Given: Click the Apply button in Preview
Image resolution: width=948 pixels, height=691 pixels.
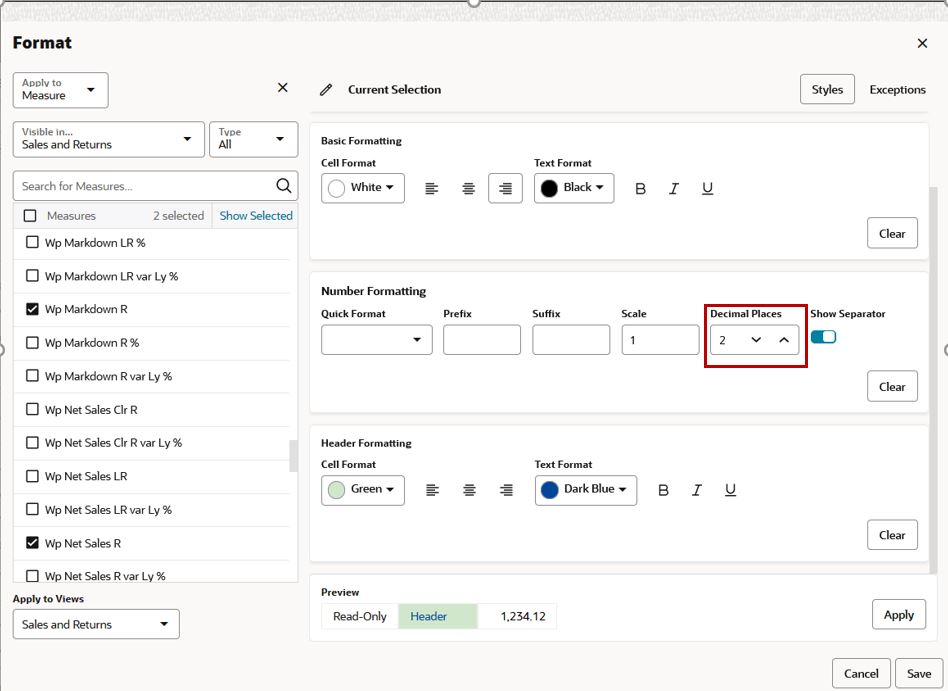Looking at the screenshot, I should 898,614.
